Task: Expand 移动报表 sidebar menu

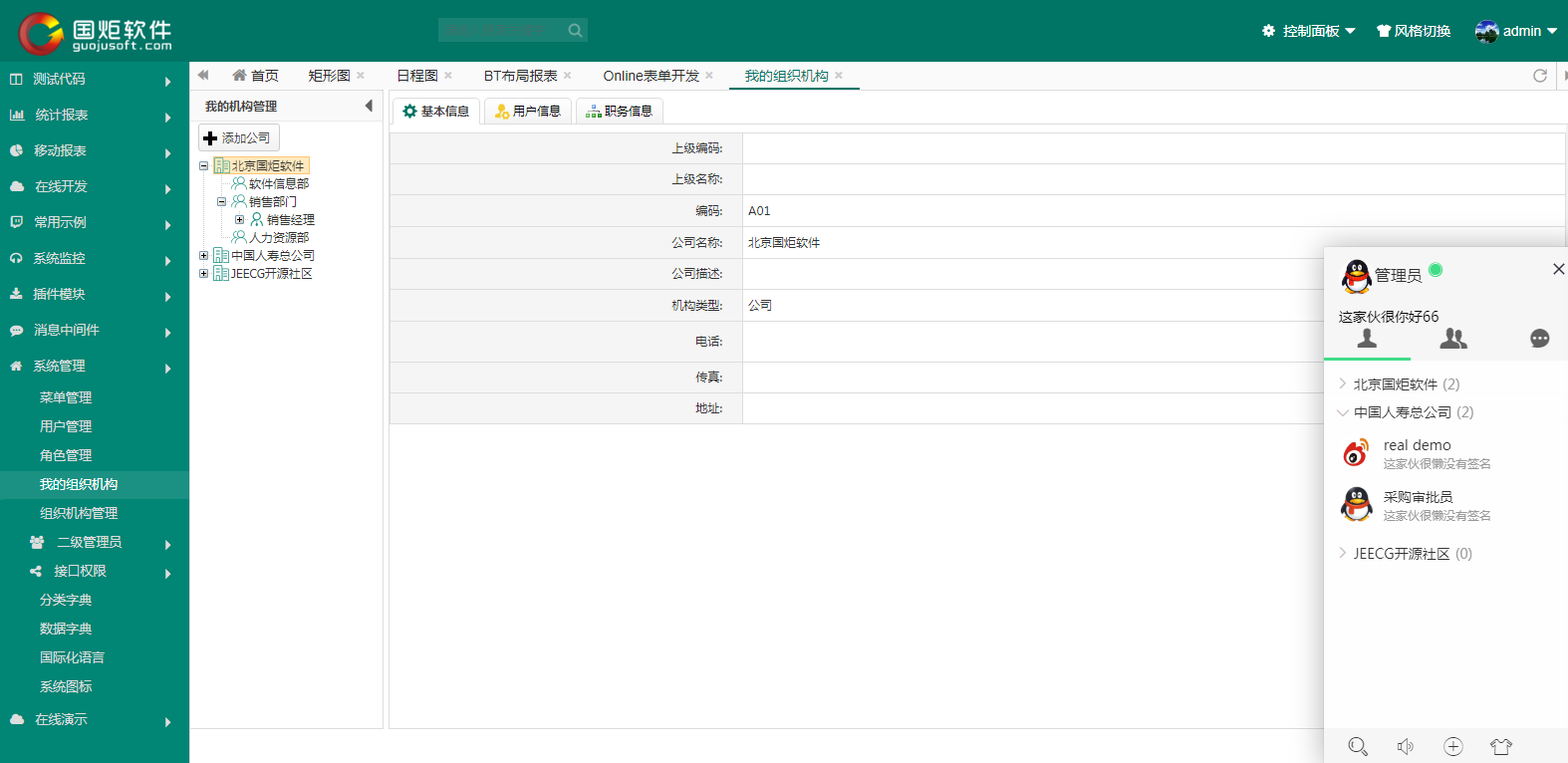Action: coord(95,151)
